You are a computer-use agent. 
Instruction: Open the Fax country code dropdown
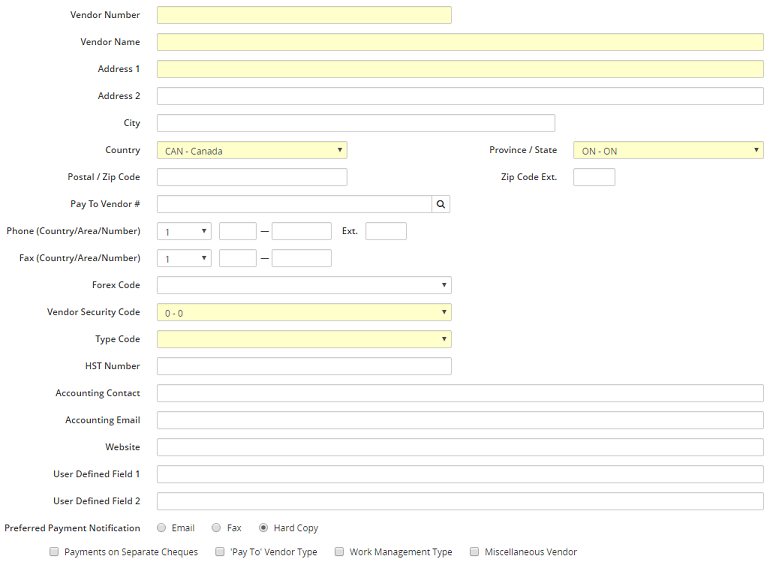coord(184,258)
